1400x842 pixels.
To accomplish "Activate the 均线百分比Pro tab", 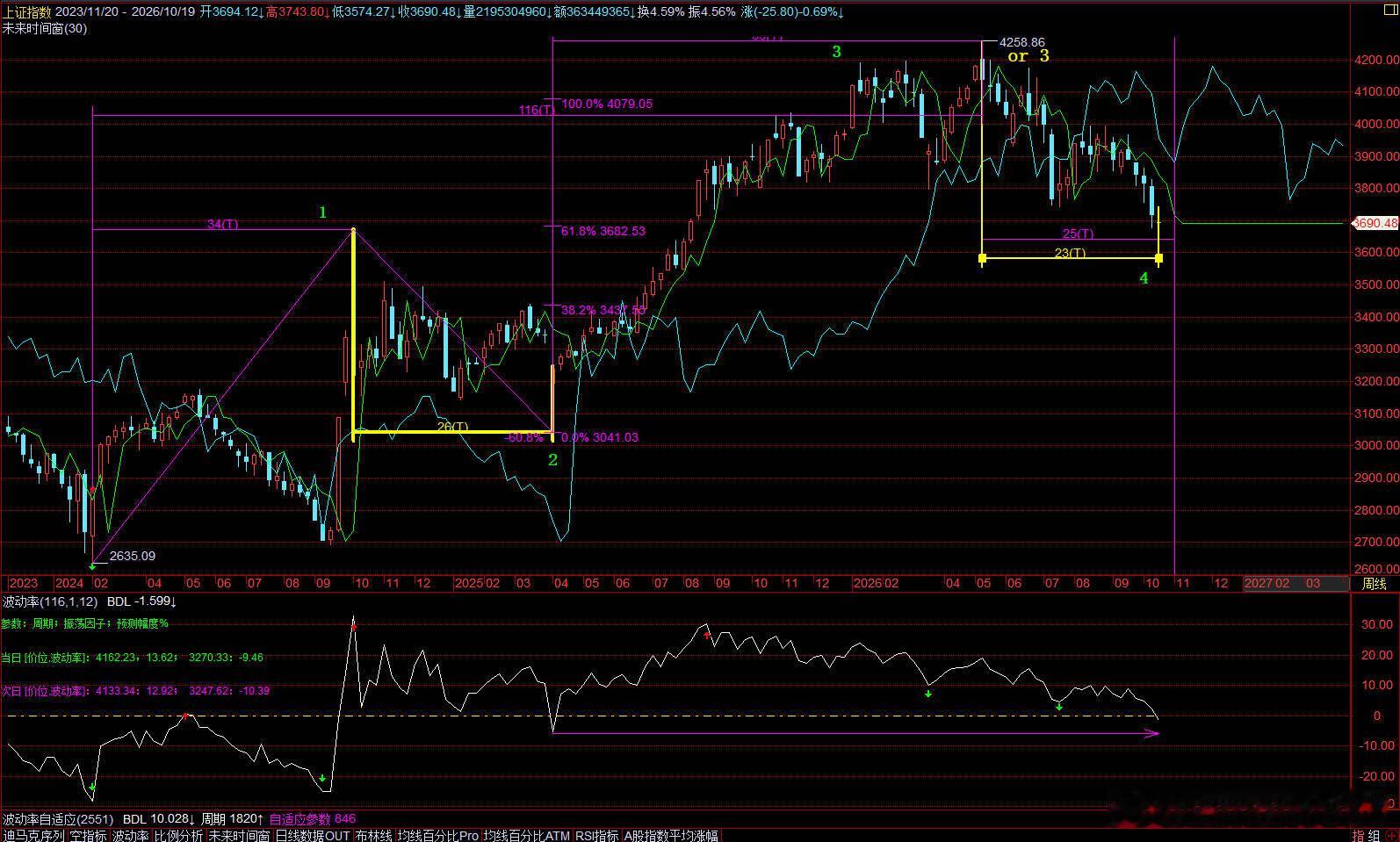I will [x=437, y=835].
